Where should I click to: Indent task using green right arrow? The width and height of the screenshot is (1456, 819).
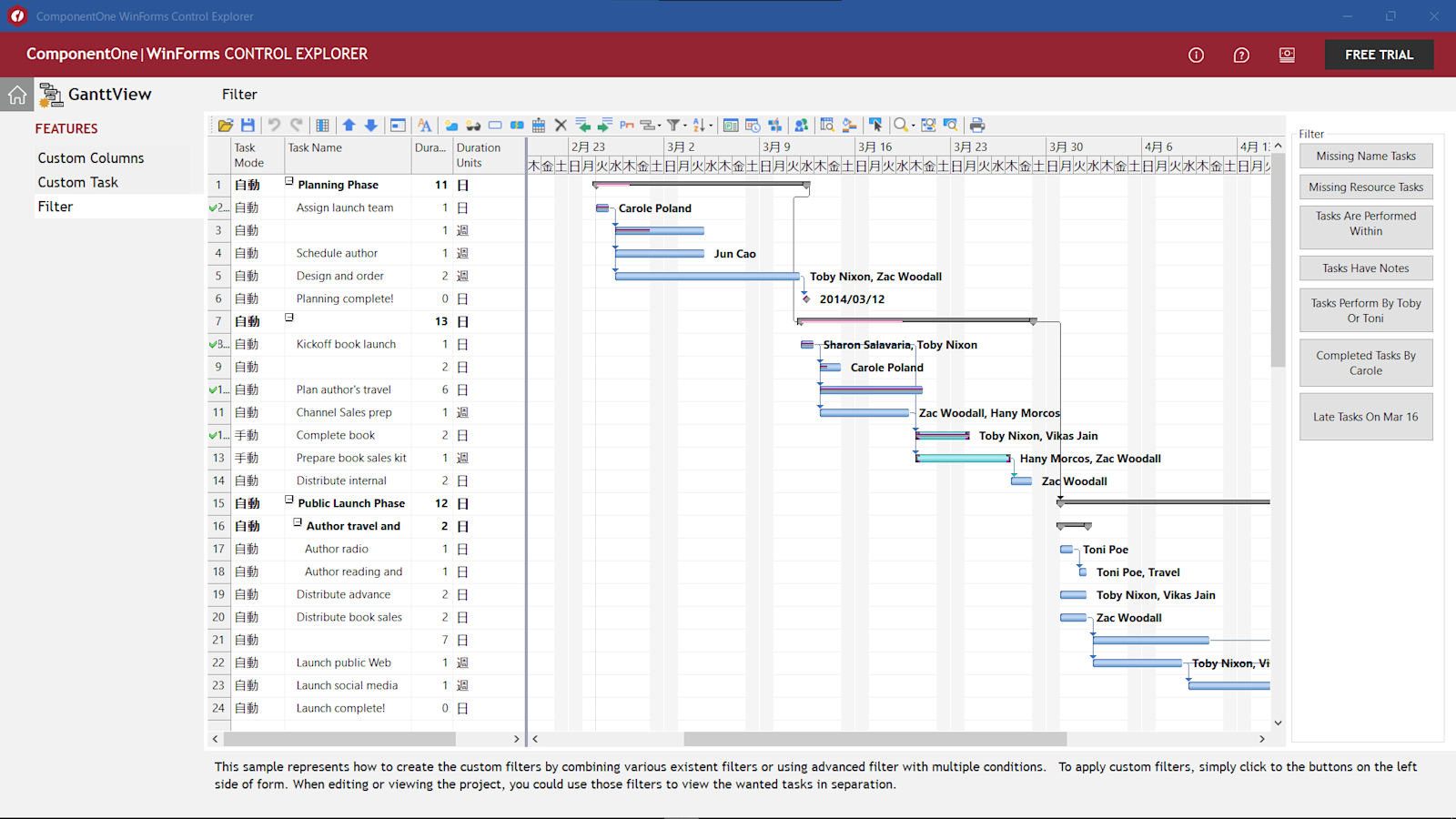tap(603, 125)
